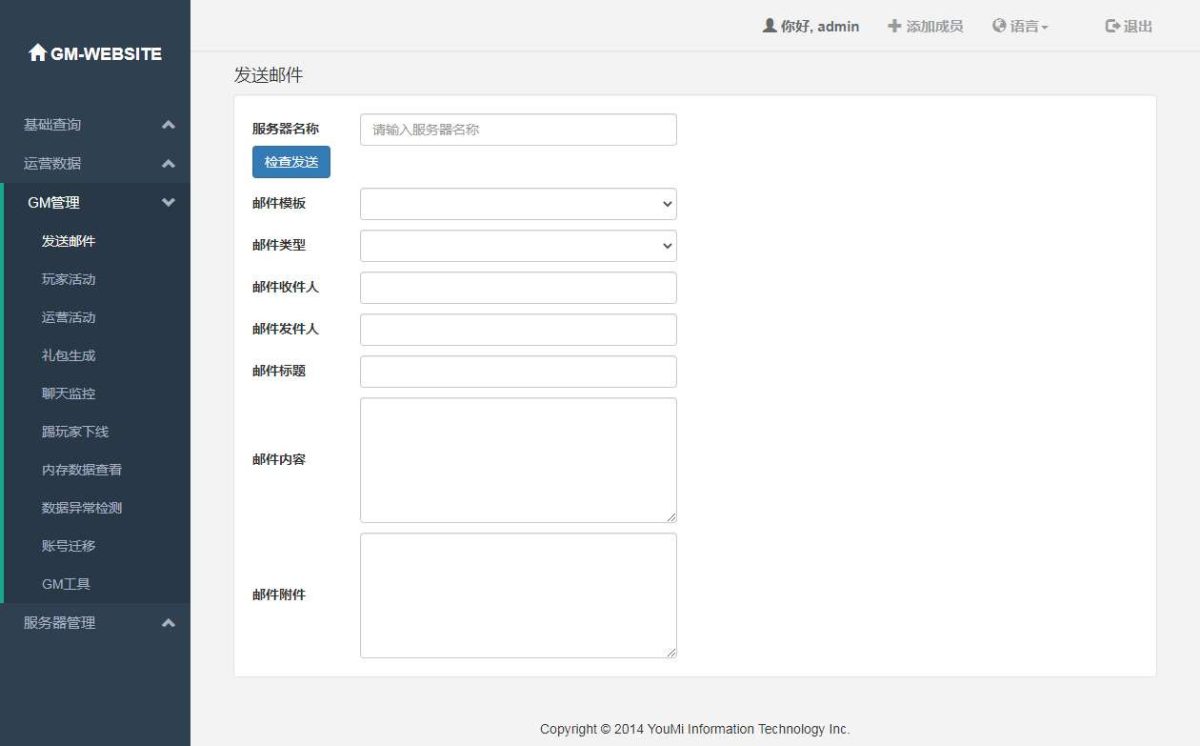
Task: Click the 邮件内容 textarea resize handle
Action: tap(671, 517)
